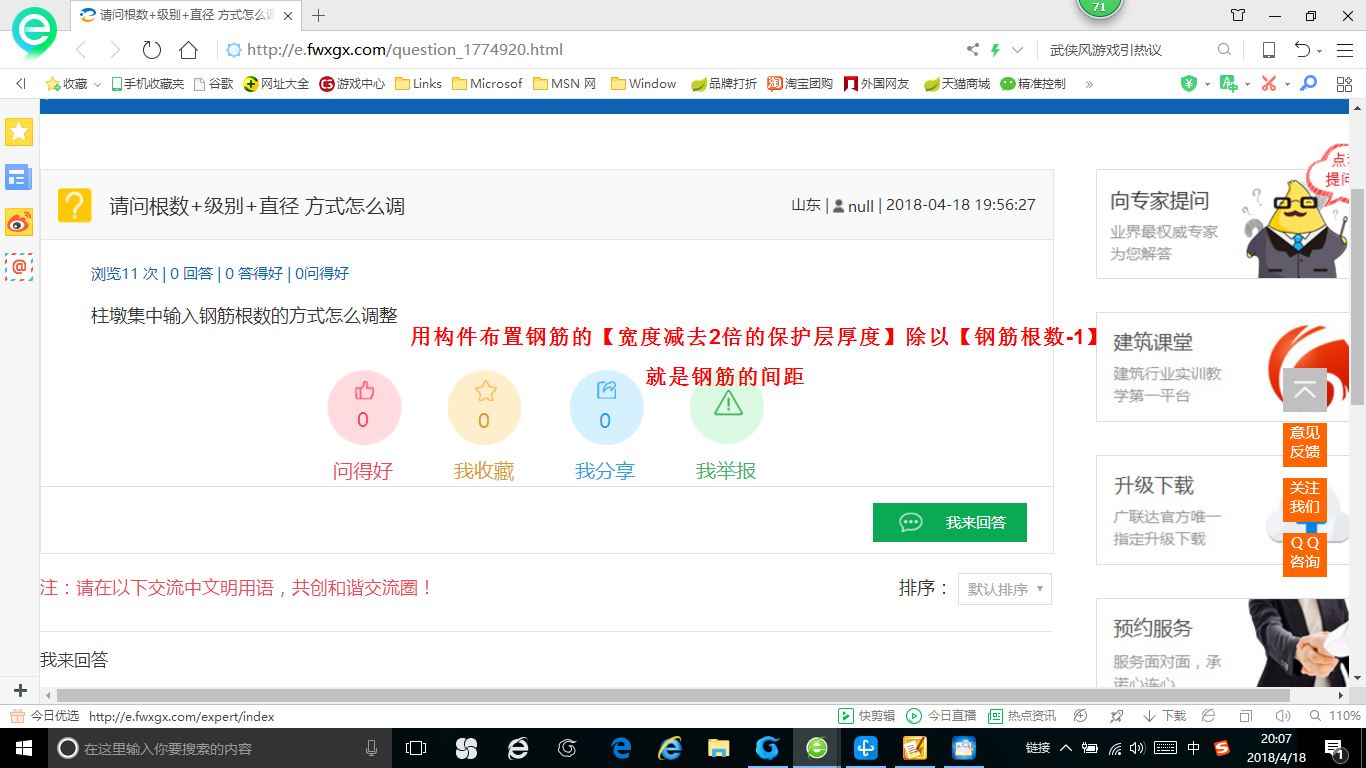Image resolution: width=1366 pixels, height=768 pixels.
Task: Open the extensions grid icon
Action: pyautogui.click(x=1344, y=84)
